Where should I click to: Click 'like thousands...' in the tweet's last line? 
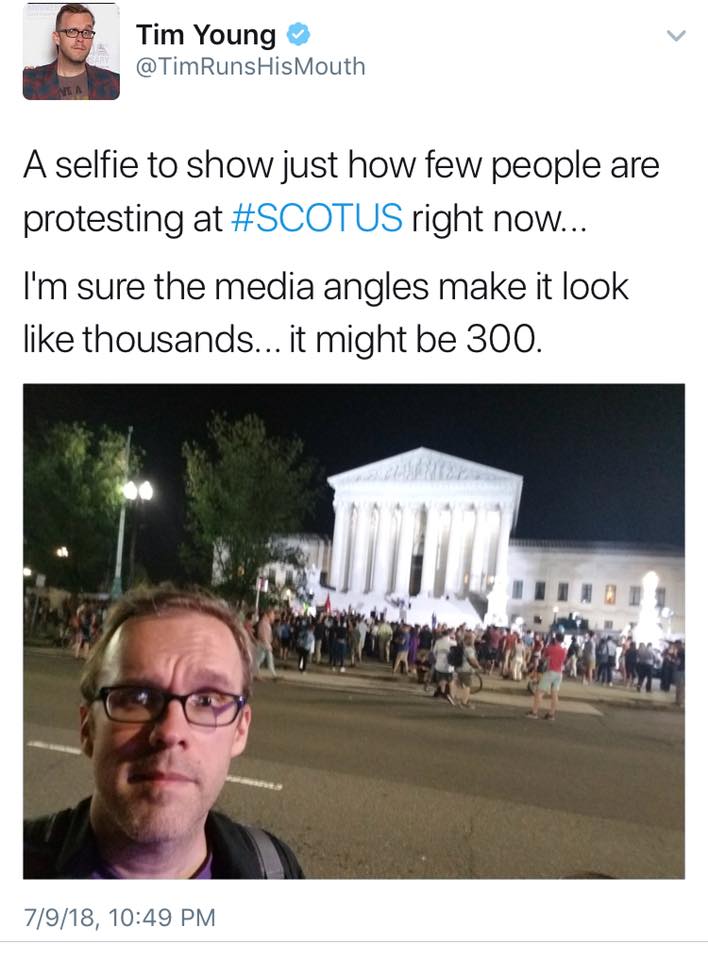coord(151,339)
